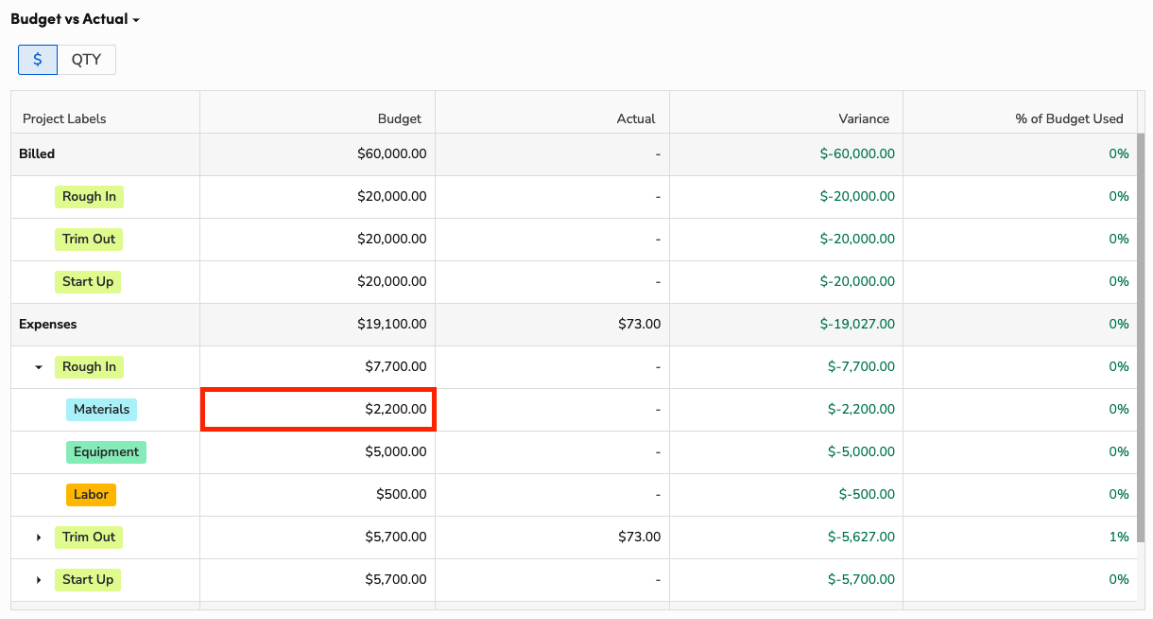Click the Rough In tag under Billed

click(x=89, y=196)
